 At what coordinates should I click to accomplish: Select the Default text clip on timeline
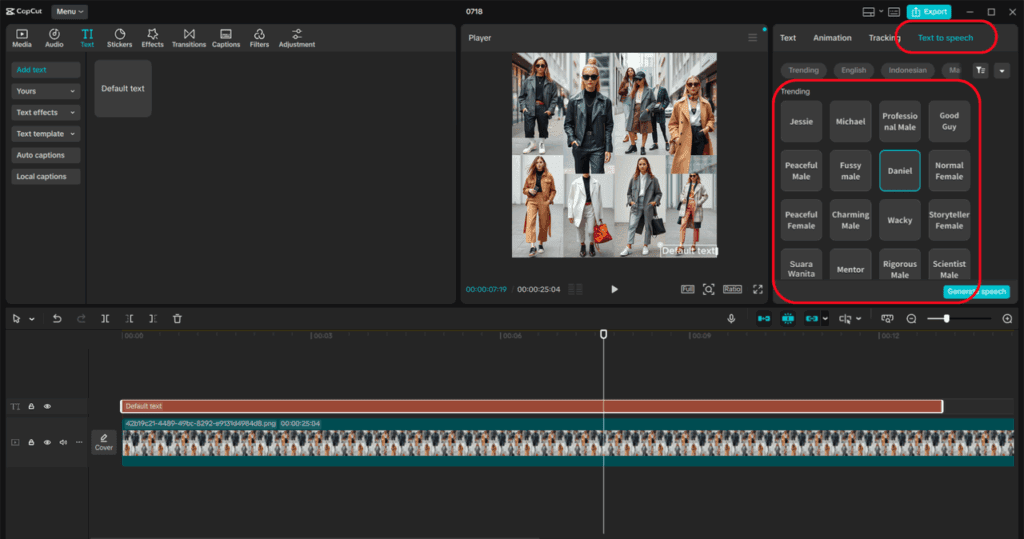coord(532,406)
